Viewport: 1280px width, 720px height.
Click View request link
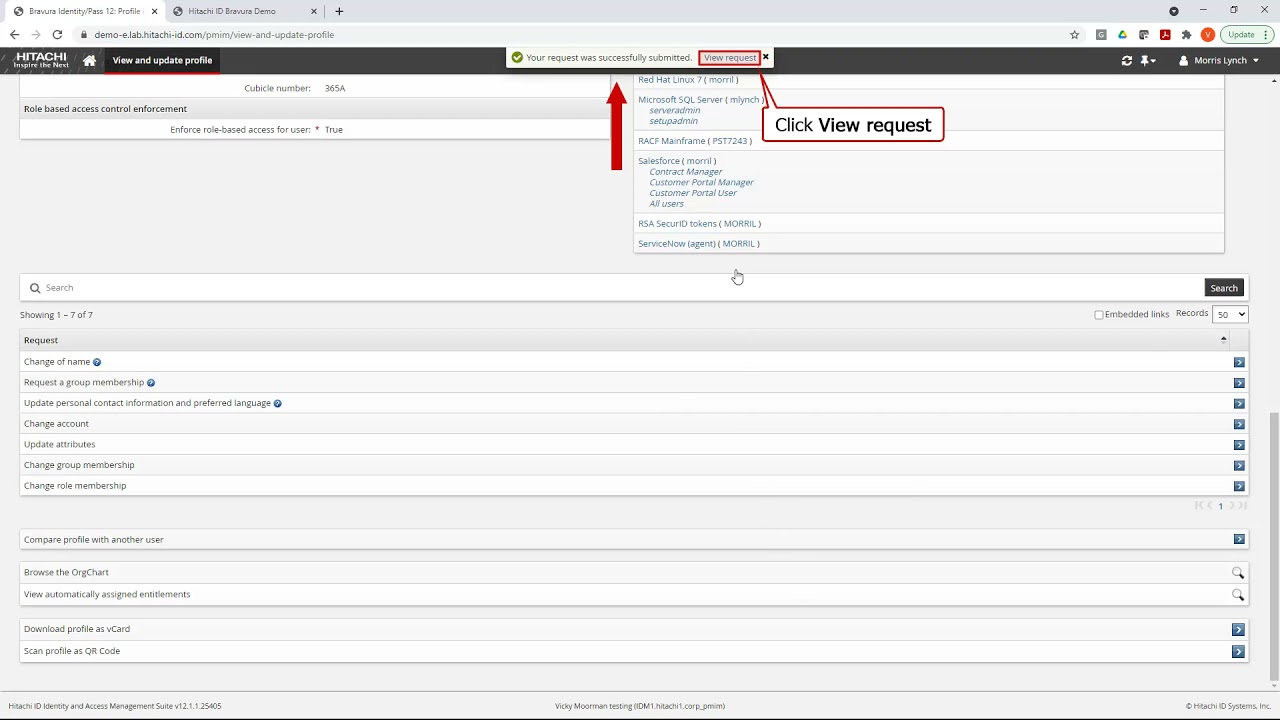[730, 58]
